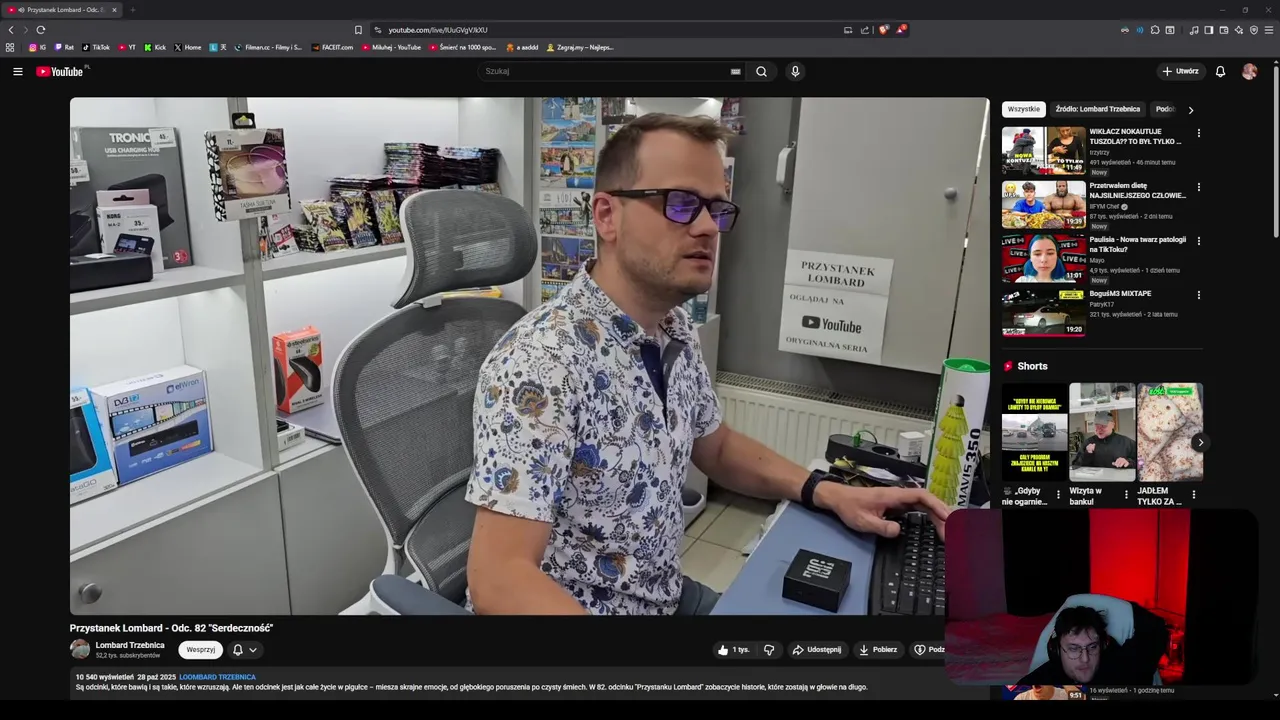Viewport: 1280px width, 720px height.
Task: Toggle the browser sidebar panel icon
Action: click(1208, 30)
